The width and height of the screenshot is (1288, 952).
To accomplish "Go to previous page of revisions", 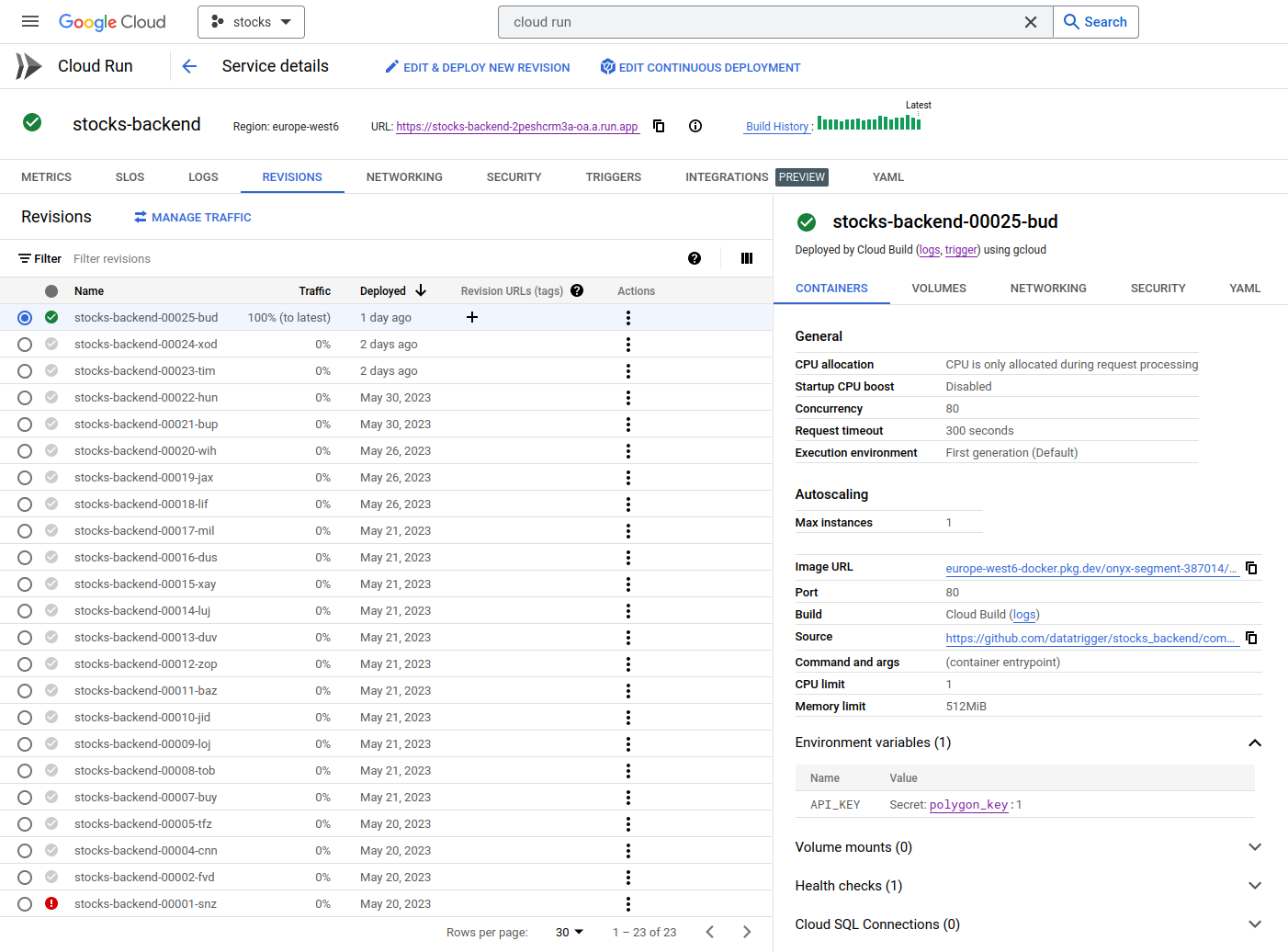I will coord(710,932).
